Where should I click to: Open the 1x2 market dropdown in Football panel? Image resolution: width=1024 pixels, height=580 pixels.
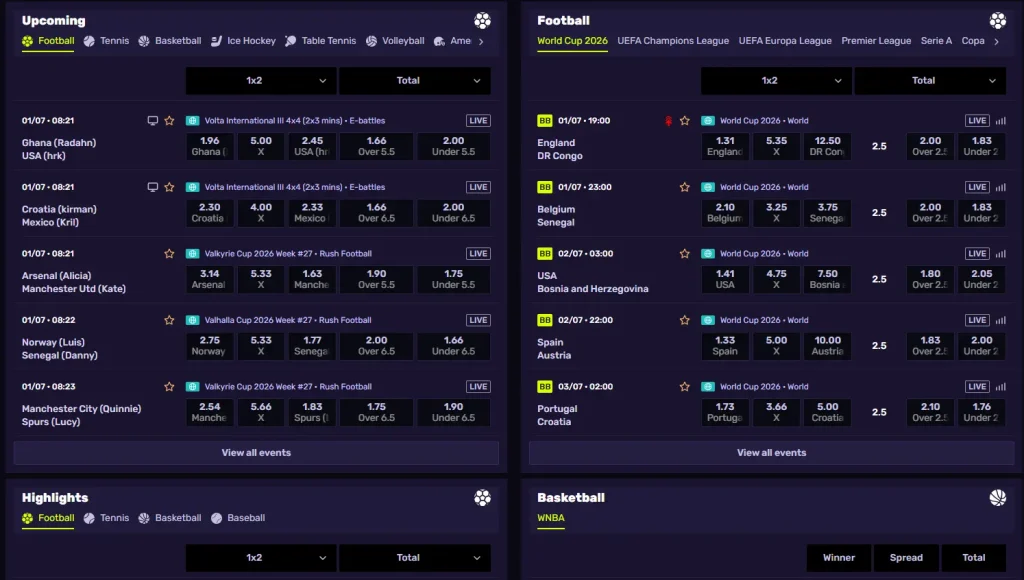tap(776, 81)
